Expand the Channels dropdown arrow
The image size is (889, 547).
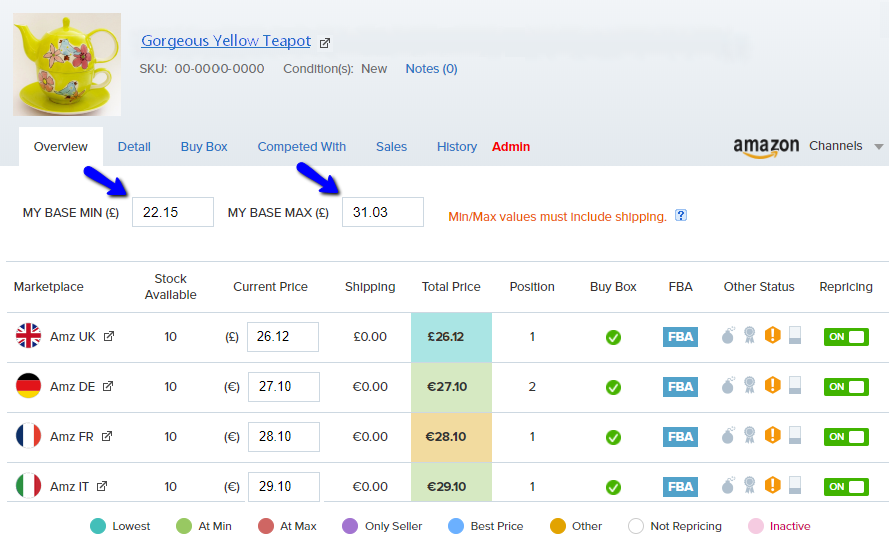tap(878, 147)
